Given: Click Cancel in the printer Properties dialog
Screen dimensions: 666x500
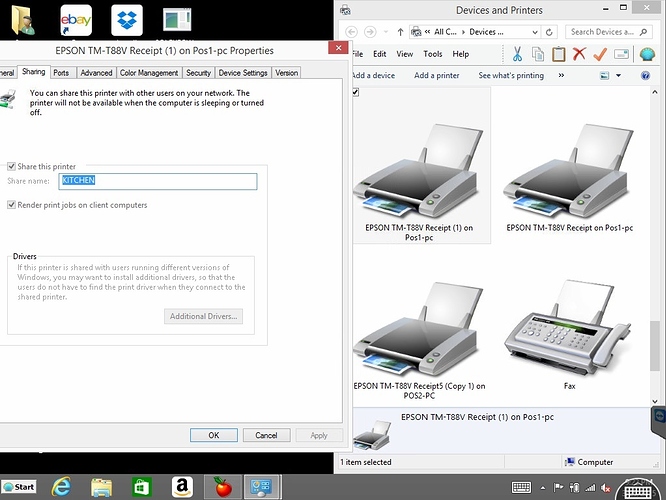Looking at the screenshot, I should pos(266,435).
